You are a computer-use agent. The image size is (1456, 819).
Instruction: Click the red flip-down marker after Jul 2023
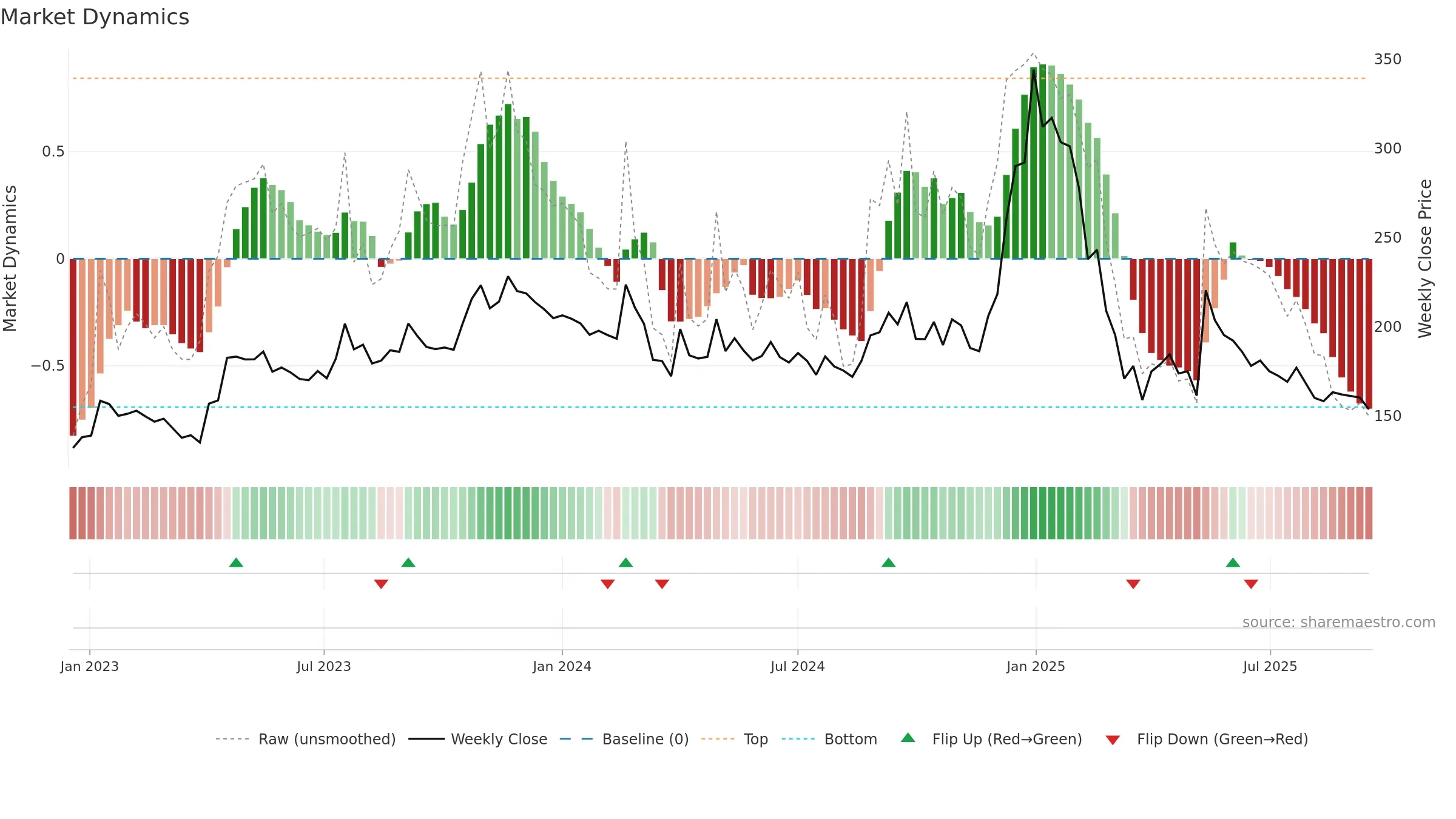381,584
